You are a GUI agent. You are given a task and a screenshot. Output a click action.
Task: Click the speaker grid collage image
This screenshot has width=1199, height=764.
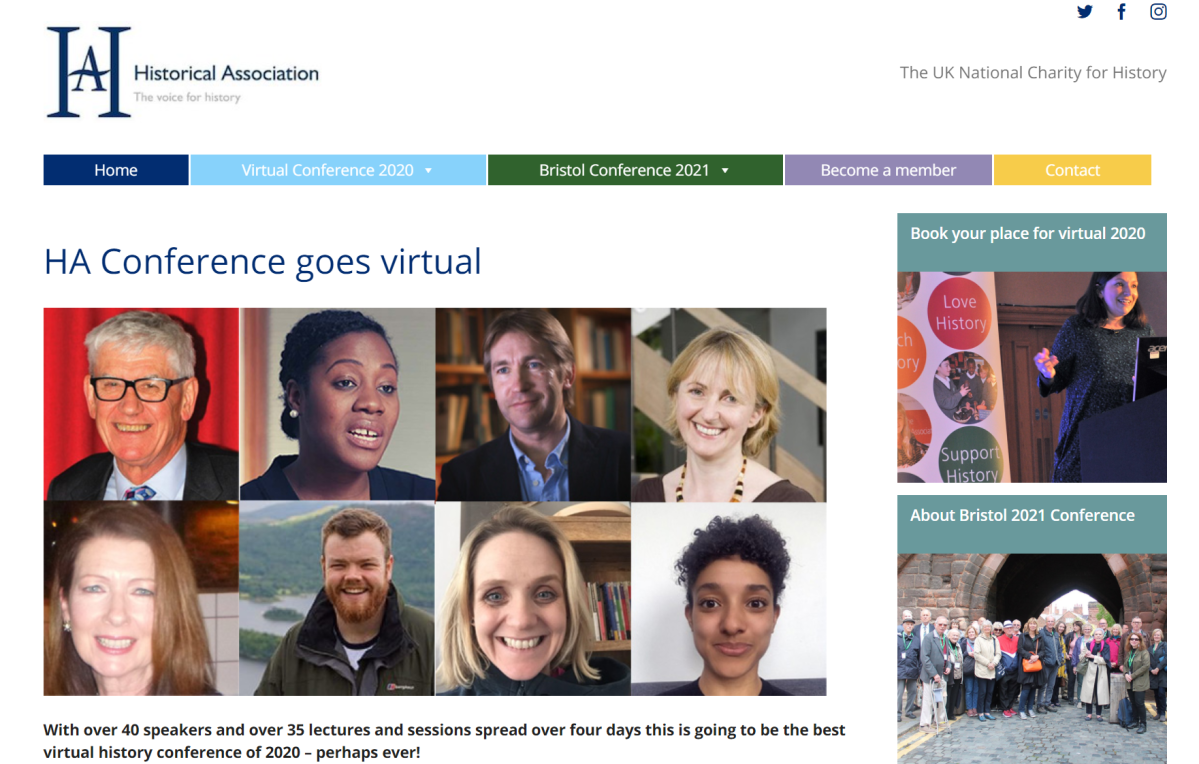point(434,501)
